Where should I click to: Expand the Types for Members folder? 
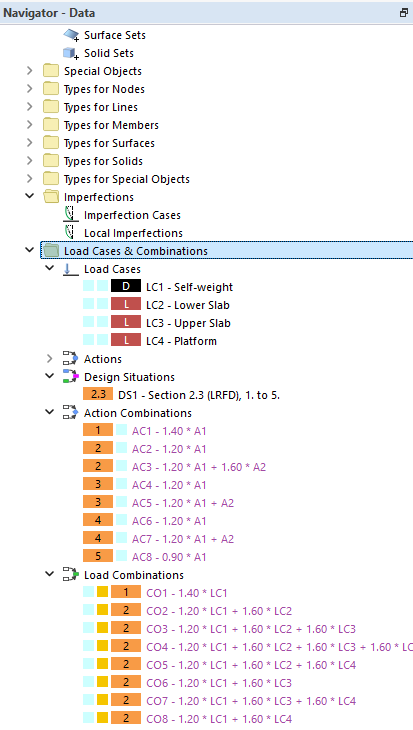(30, 125)
